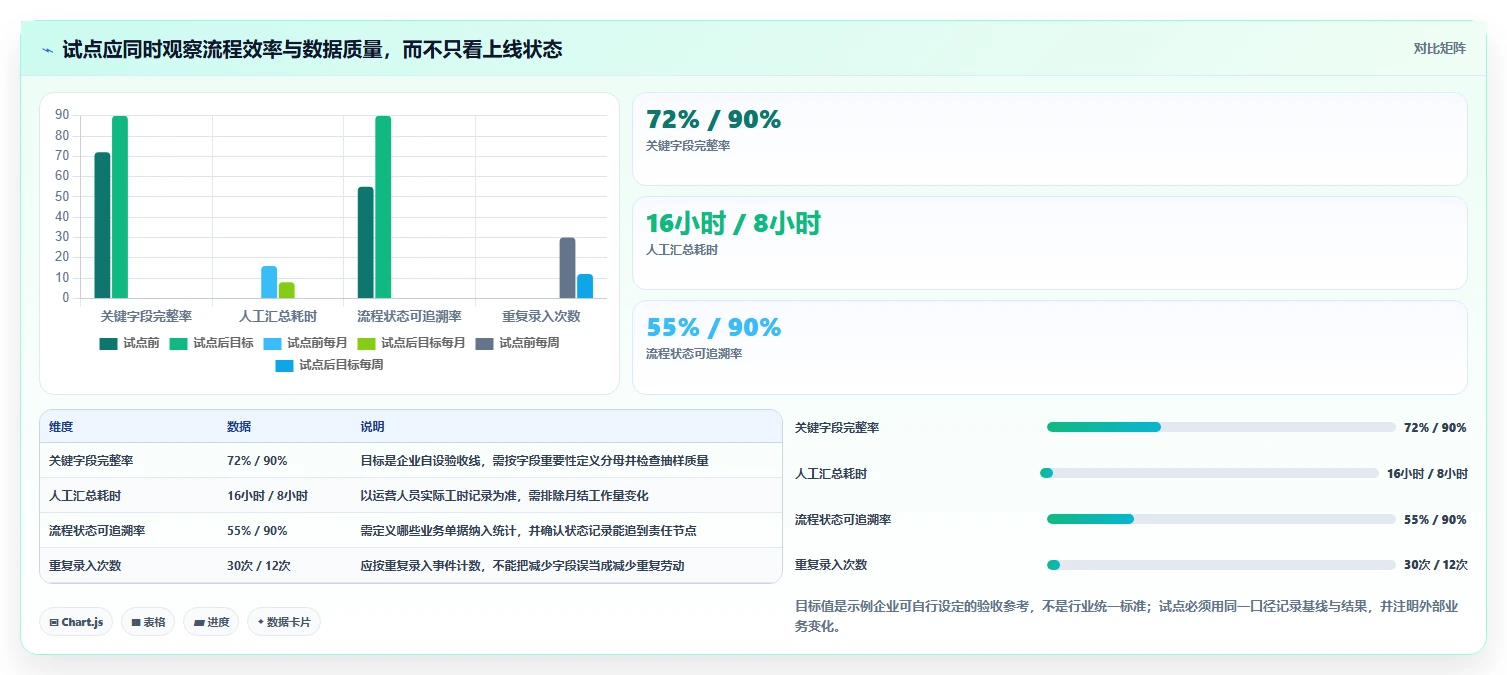Click the 对比矩阵 label in the header
This screenshot has height=675, width=1507.
point(1440,48)
